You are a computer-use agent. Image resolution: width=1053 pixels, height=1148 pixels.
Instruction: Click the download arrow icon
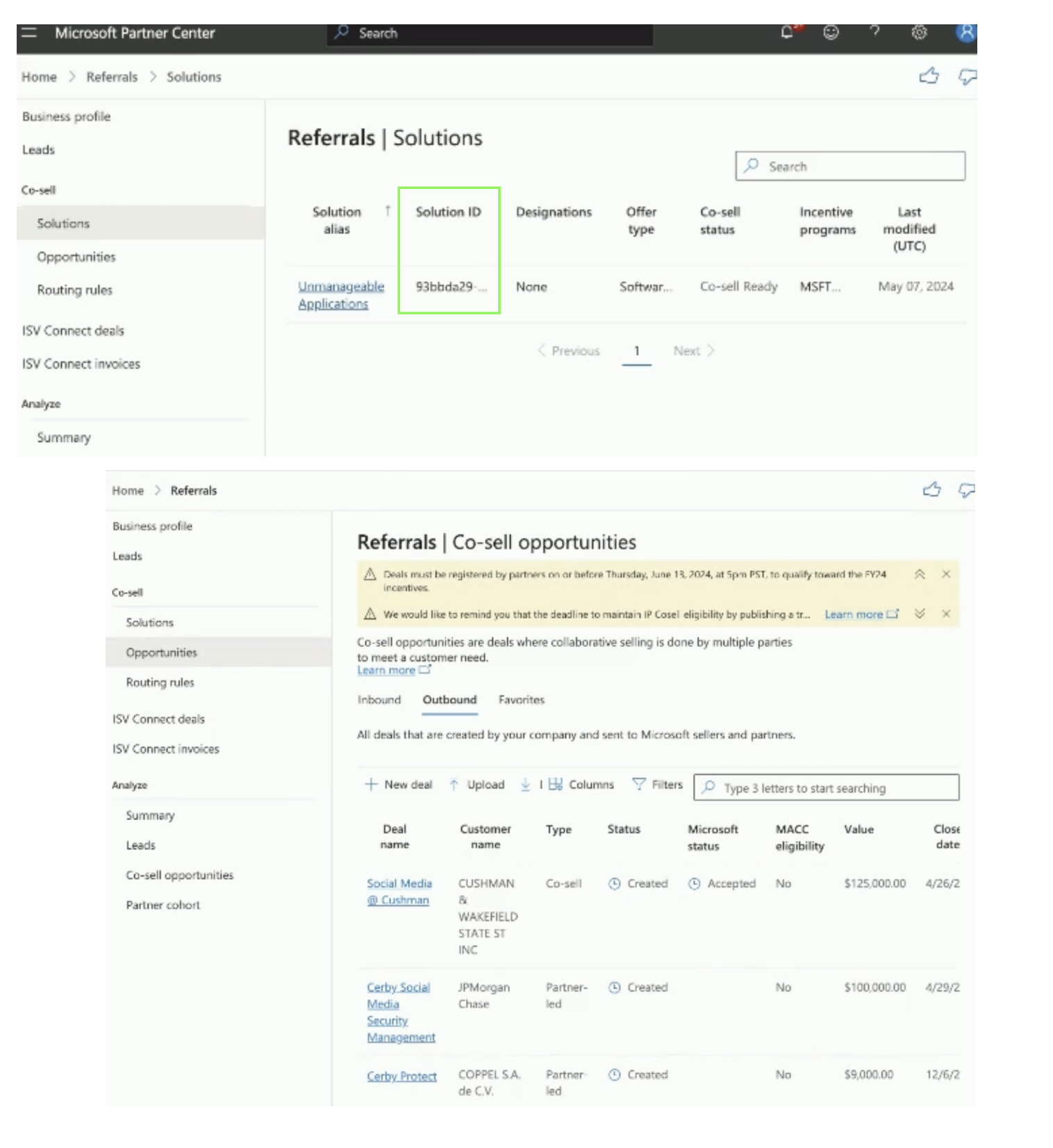click(526, 785)
